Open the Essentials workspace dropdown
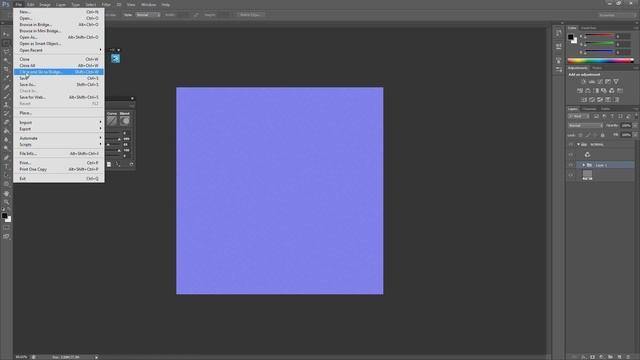 click(617, 15)
